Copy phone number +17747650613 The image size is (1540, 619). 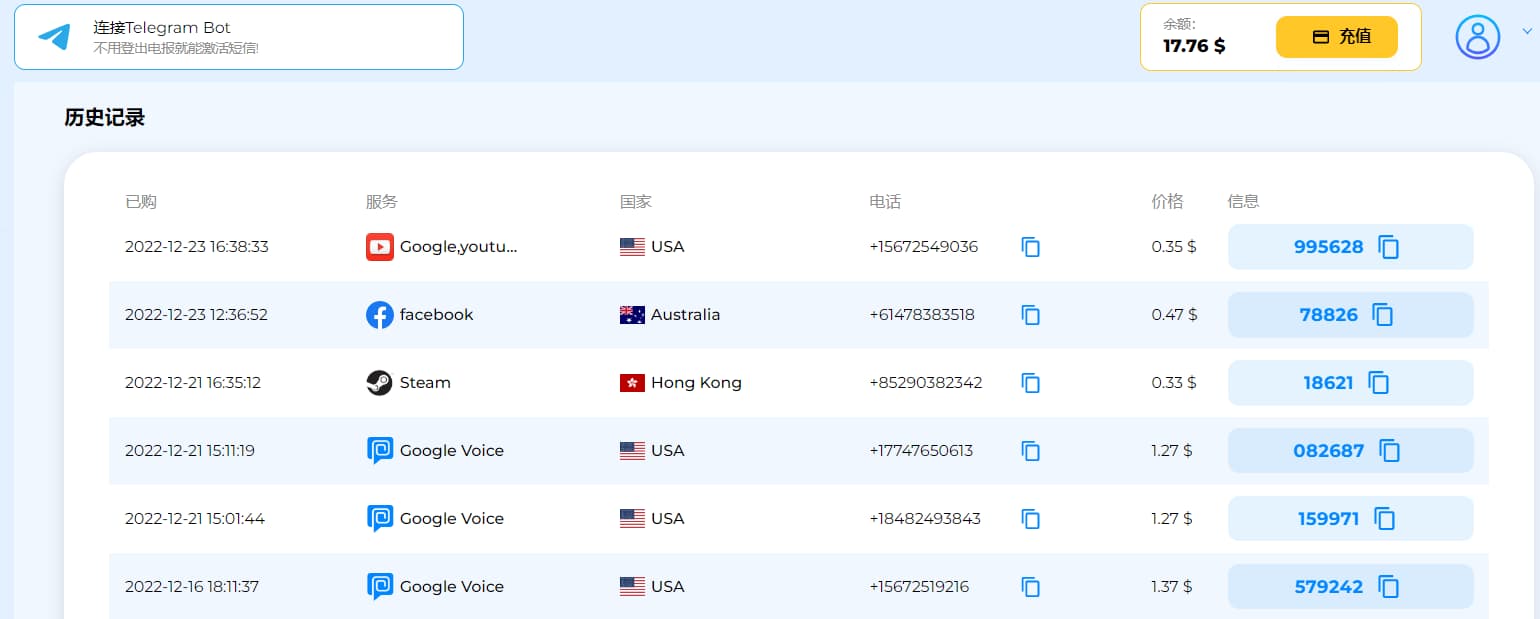[x=1031, y=451]
